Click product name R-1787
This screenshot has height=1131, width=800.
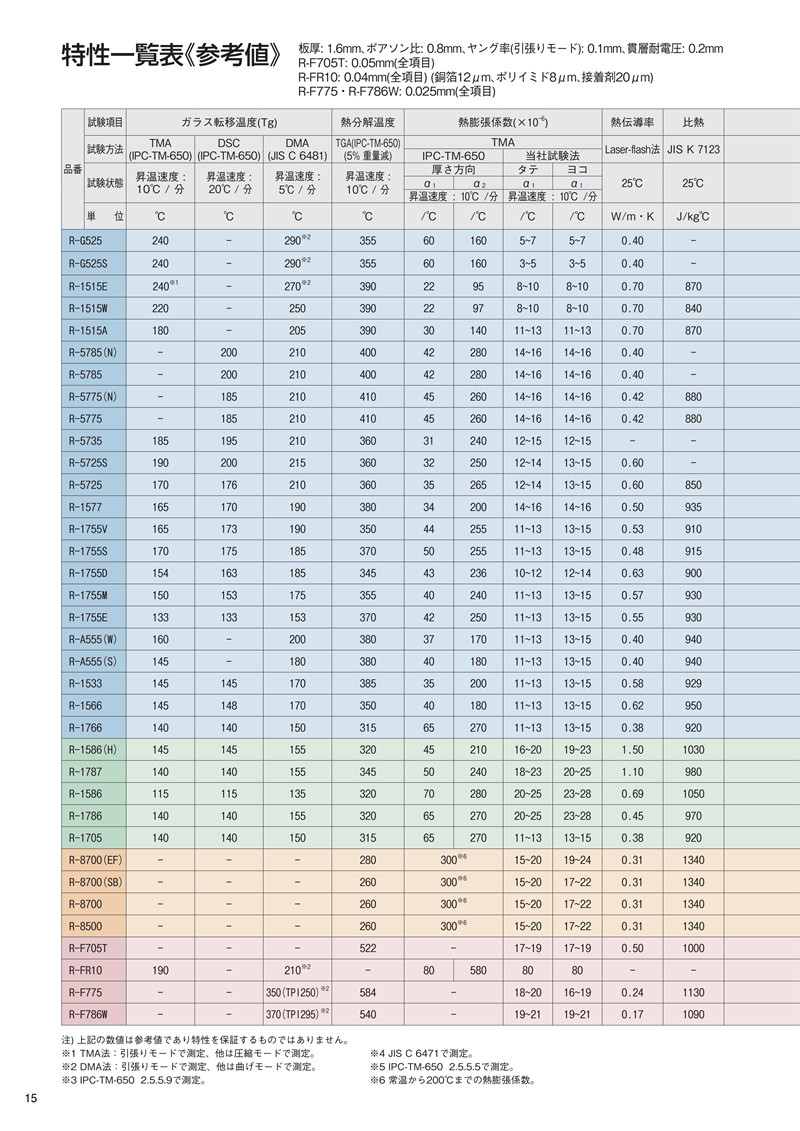click(x=86, y=772)
